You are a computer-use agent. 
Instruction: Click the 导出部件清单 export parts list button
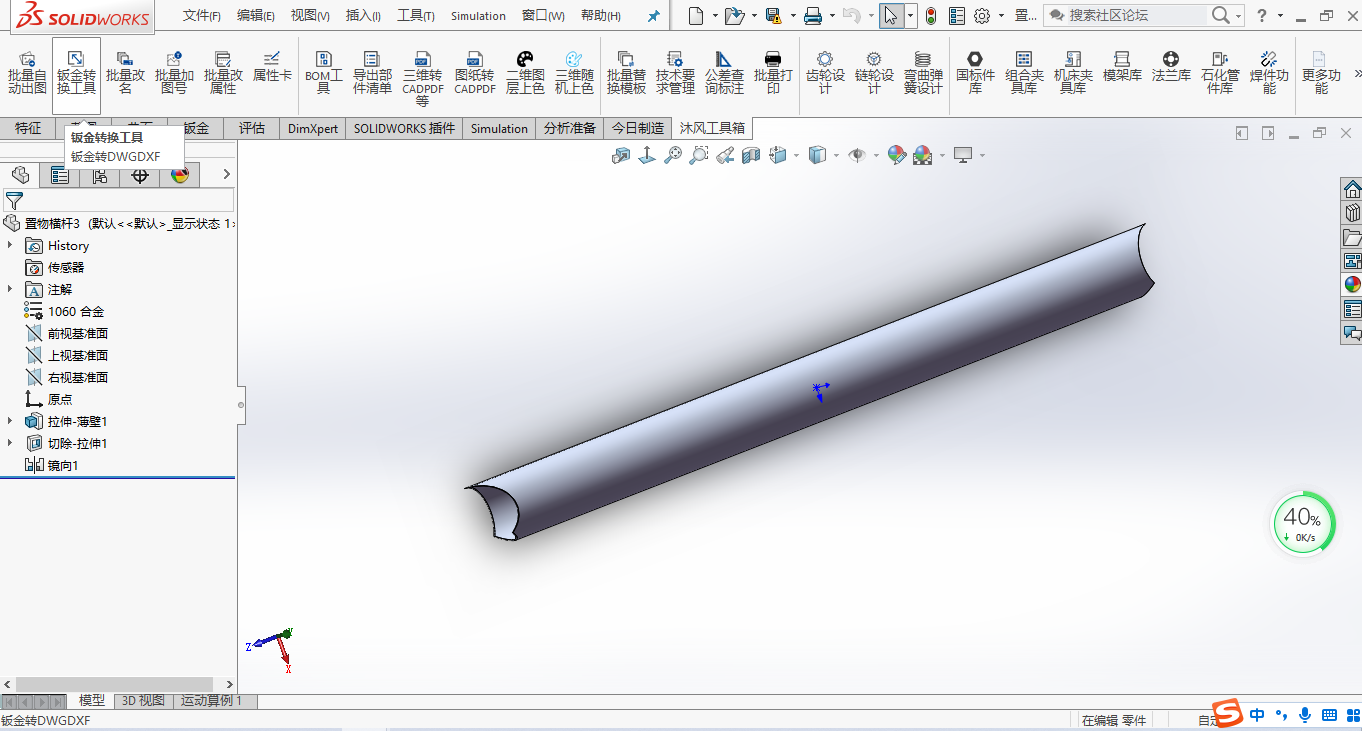click(x=372, y=75)
